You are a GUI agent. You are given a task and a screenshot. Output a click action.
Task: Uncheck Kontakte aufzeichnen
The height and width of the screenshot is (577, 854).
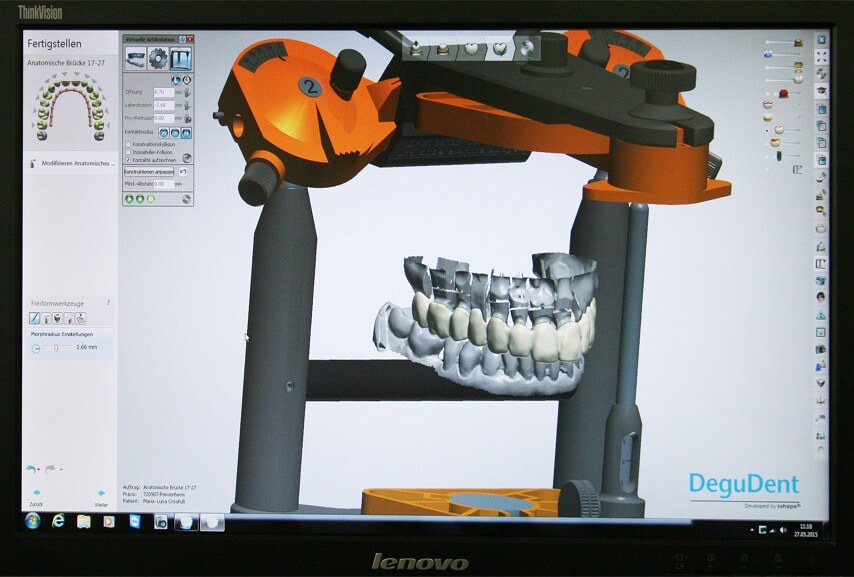129,160
